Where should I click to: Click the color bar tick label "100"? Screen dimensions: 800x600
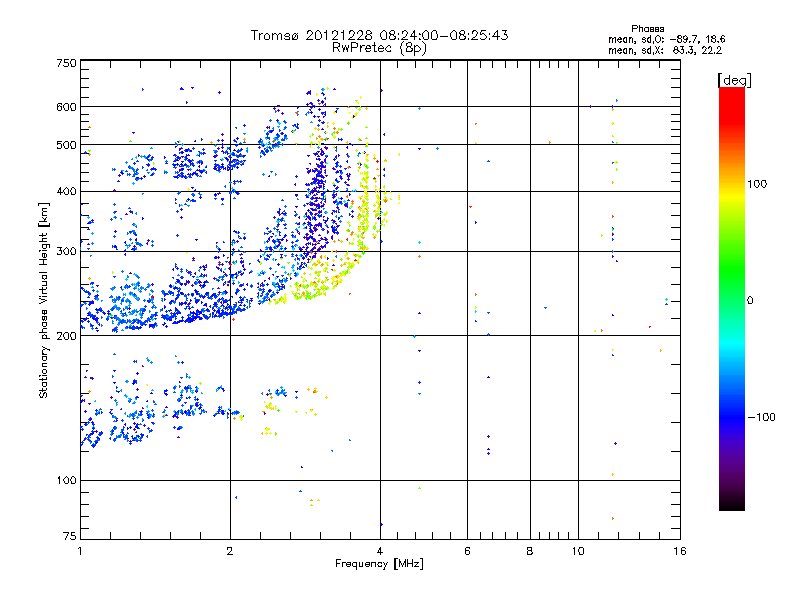pyautogui.click(x=757, y=184)
